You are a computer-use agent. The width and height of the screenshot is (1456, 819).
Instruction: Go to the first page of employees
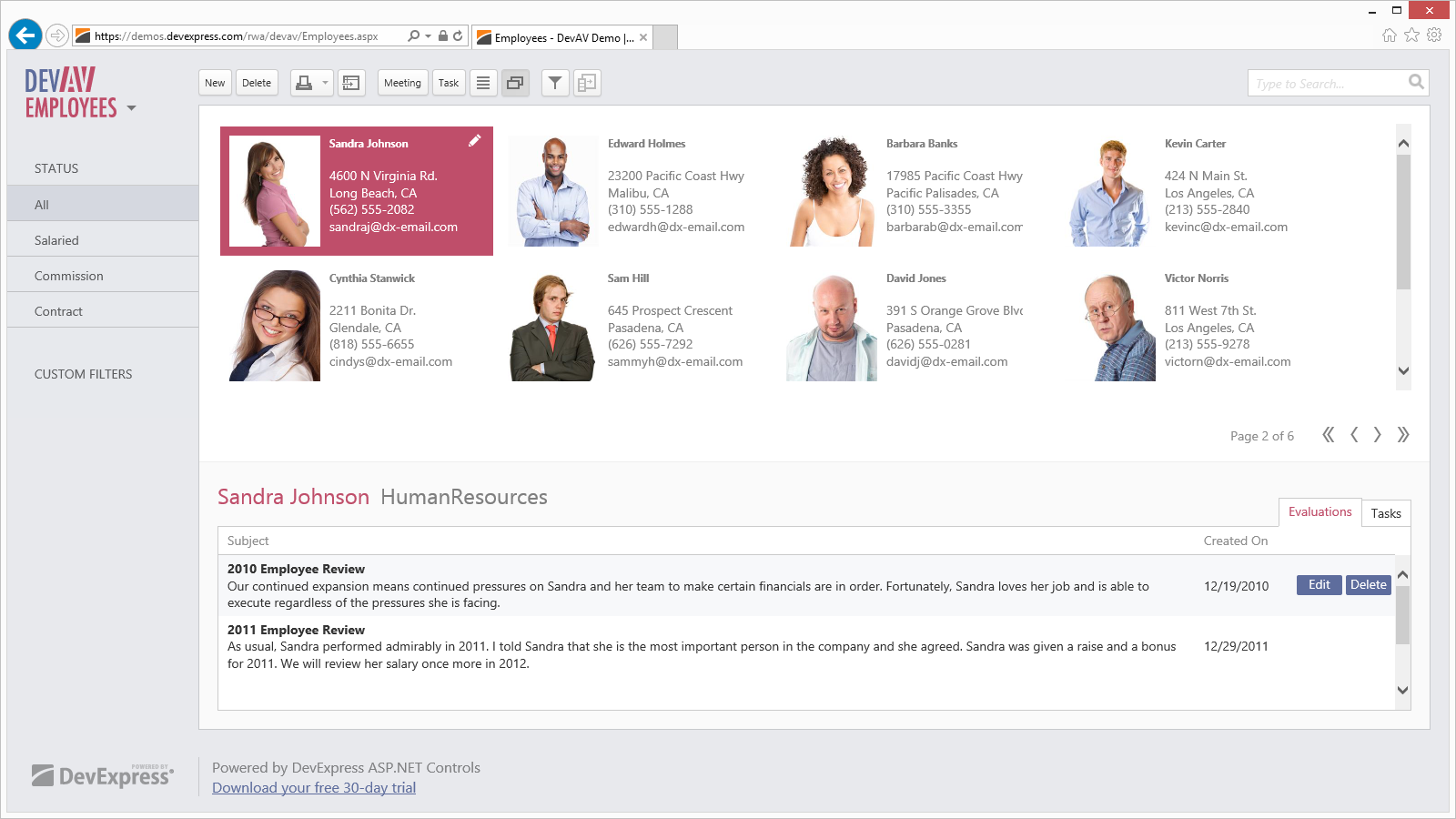1329,435
